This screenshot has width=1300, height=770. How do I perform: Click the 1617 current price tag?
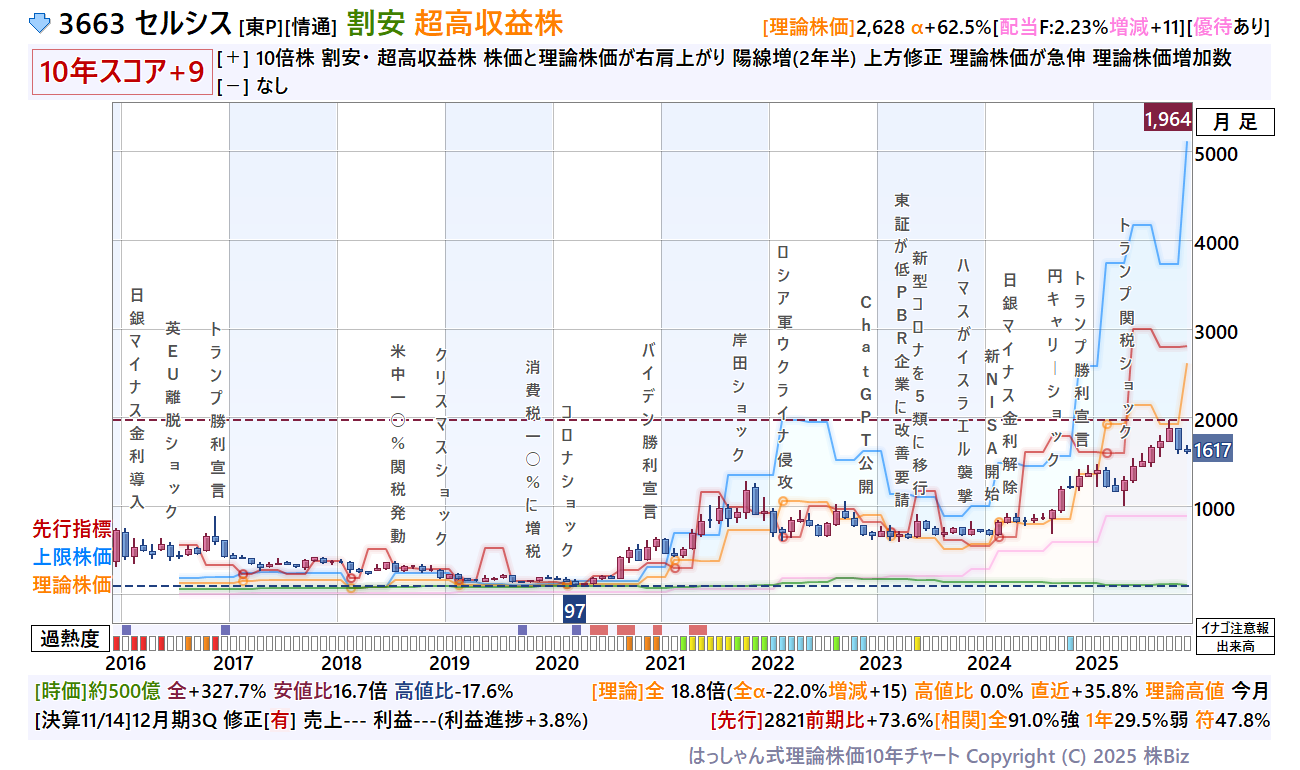[x=1211, y=451]
